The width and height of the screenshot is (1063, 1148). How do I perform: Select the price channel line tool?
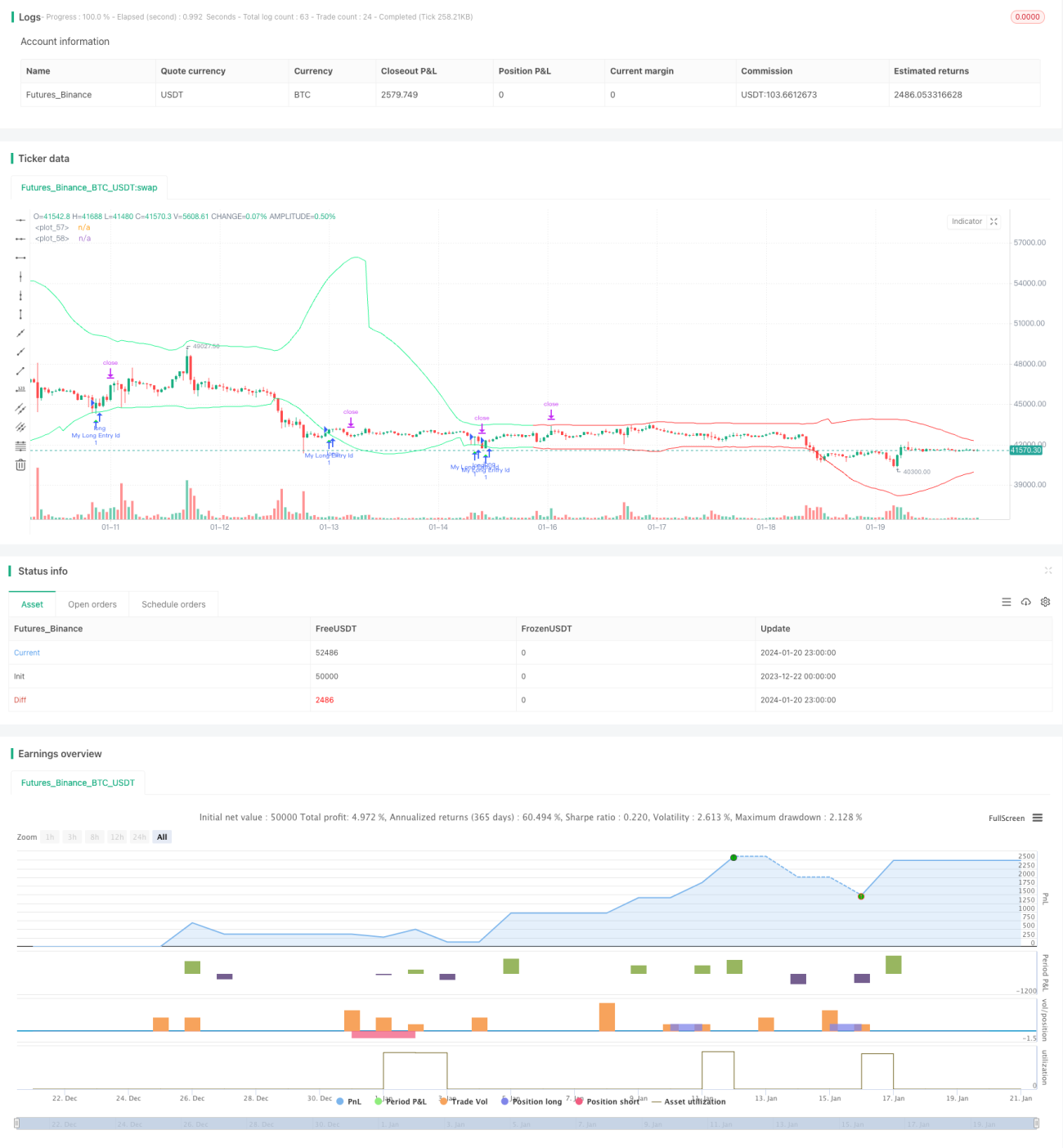coord(20,408)
